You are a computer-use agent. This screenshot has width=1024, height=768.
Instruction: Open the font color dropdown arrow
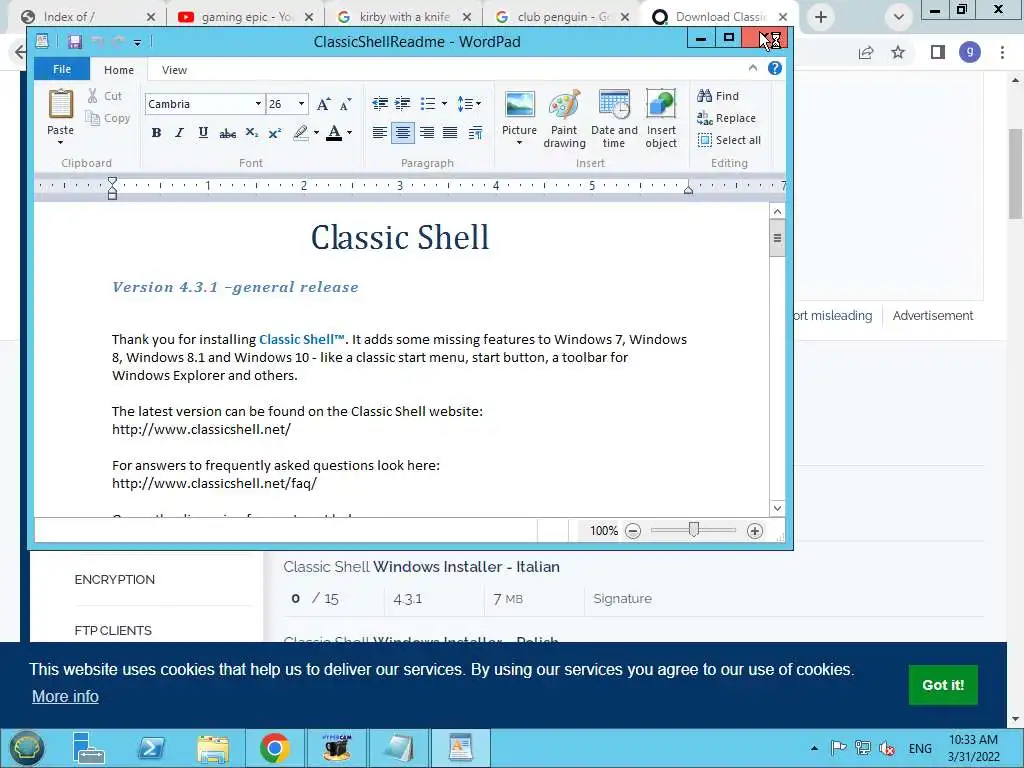350,133
